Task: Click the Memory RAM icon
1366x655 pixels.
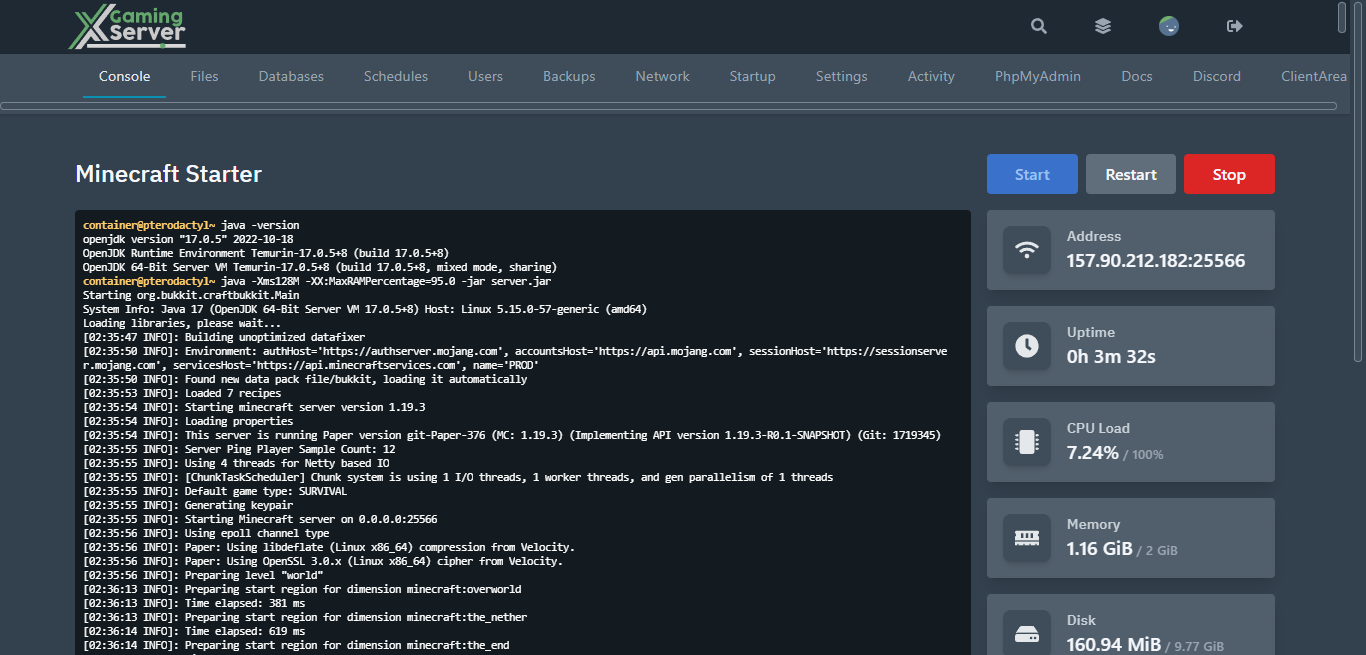Action: click(x=1027, y=538)
